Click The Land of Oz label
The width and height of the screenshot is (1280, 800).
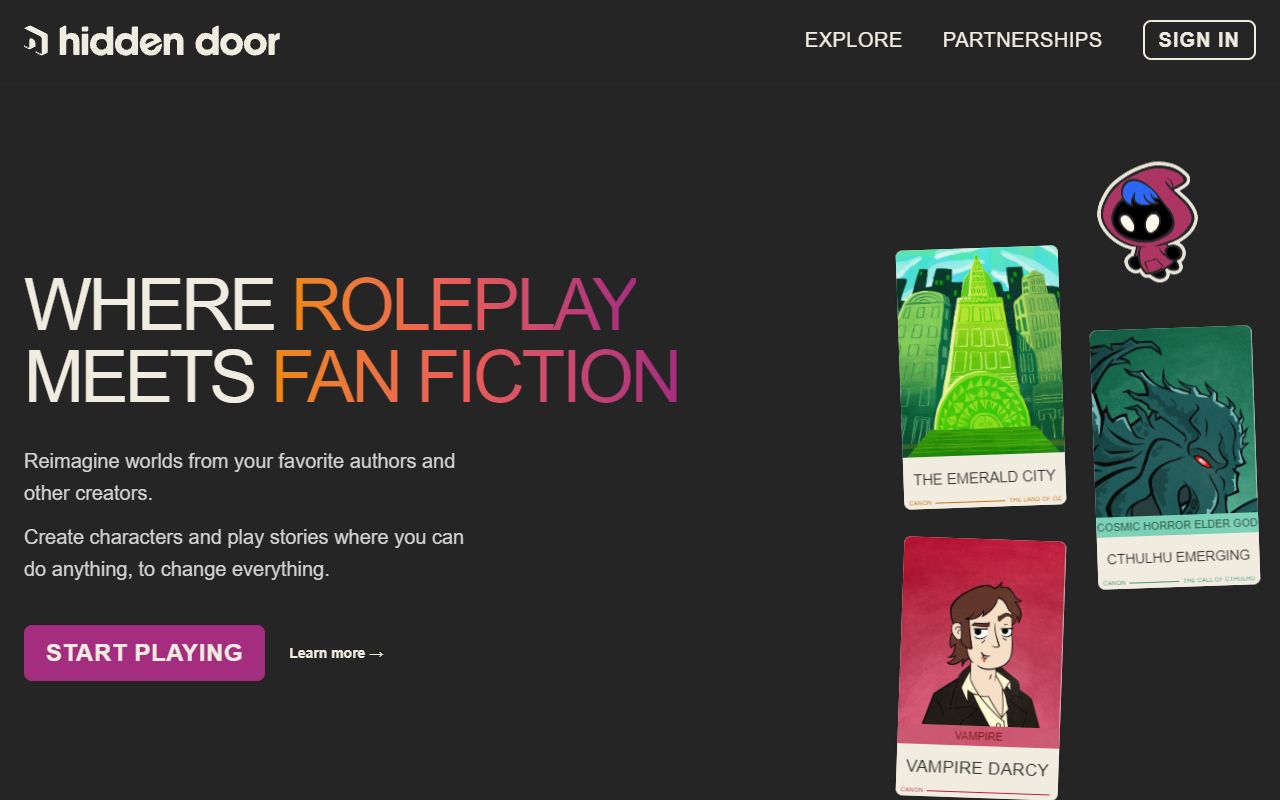[x=1035, y=499]
